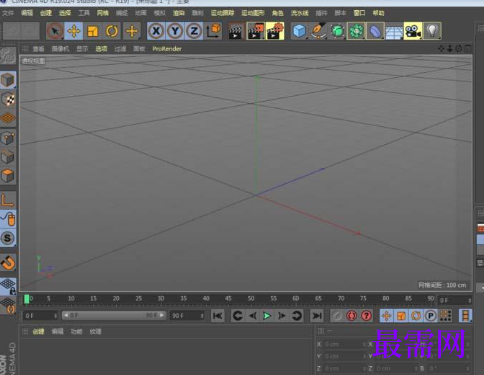Open the Pen spline tool

pyautogui.click(x=318, y=31)
